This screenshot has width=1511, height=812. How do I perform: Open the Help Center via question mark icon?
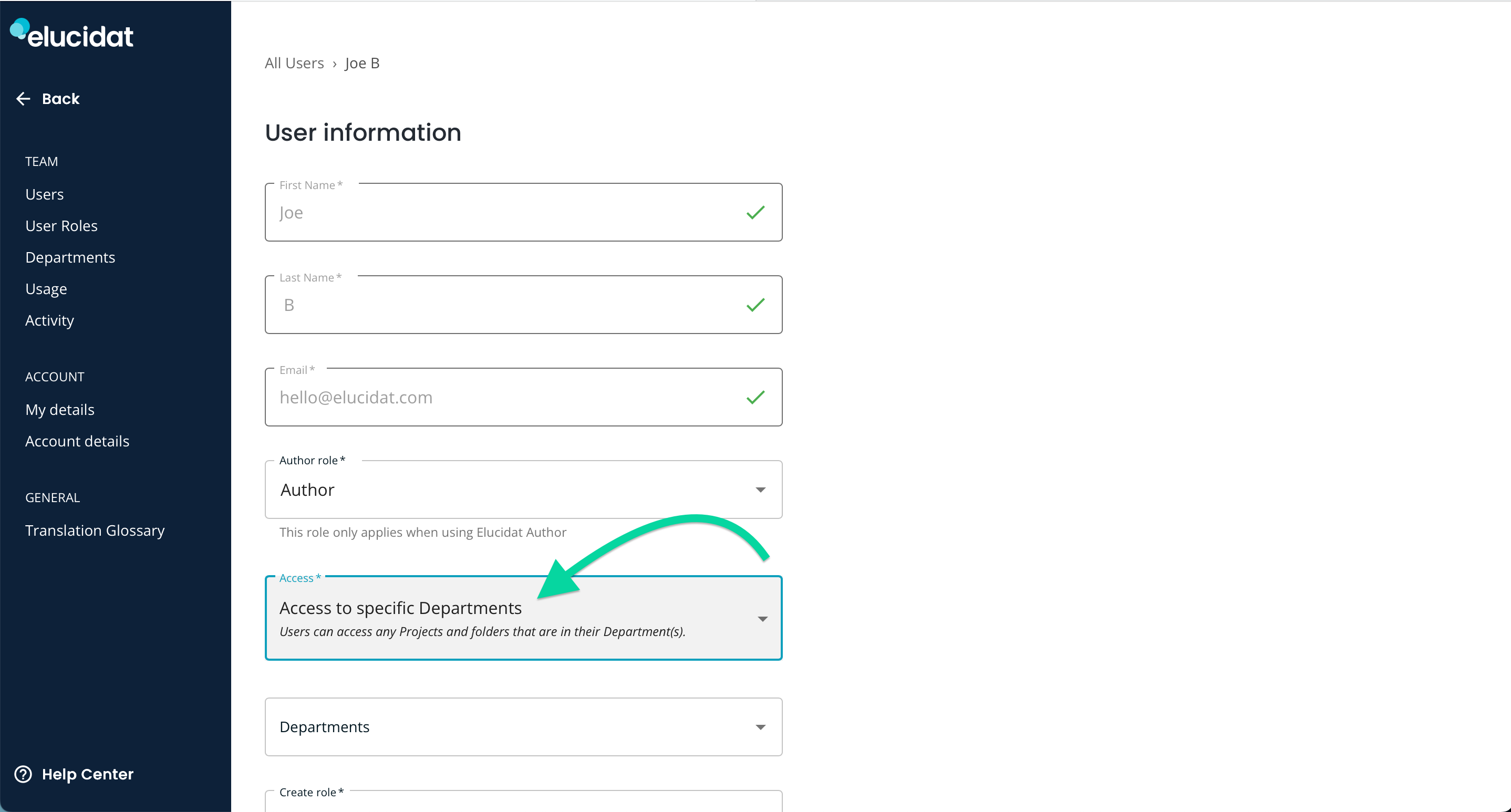point(24,774)
